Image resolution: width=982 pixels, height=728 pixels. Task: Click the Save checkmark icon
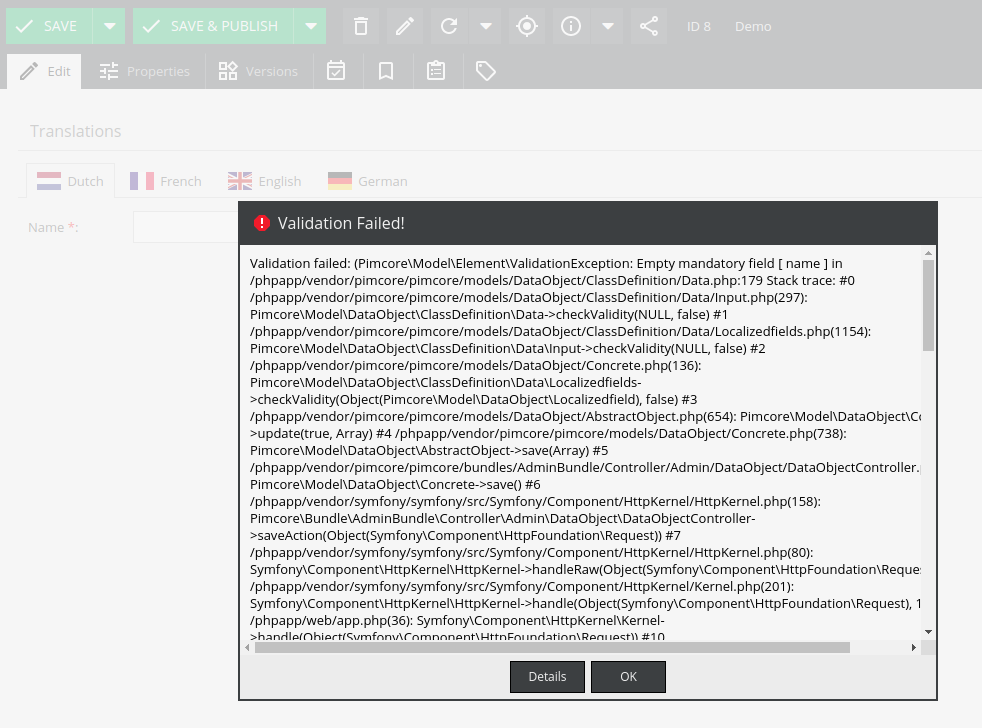[x=24, y=26]
